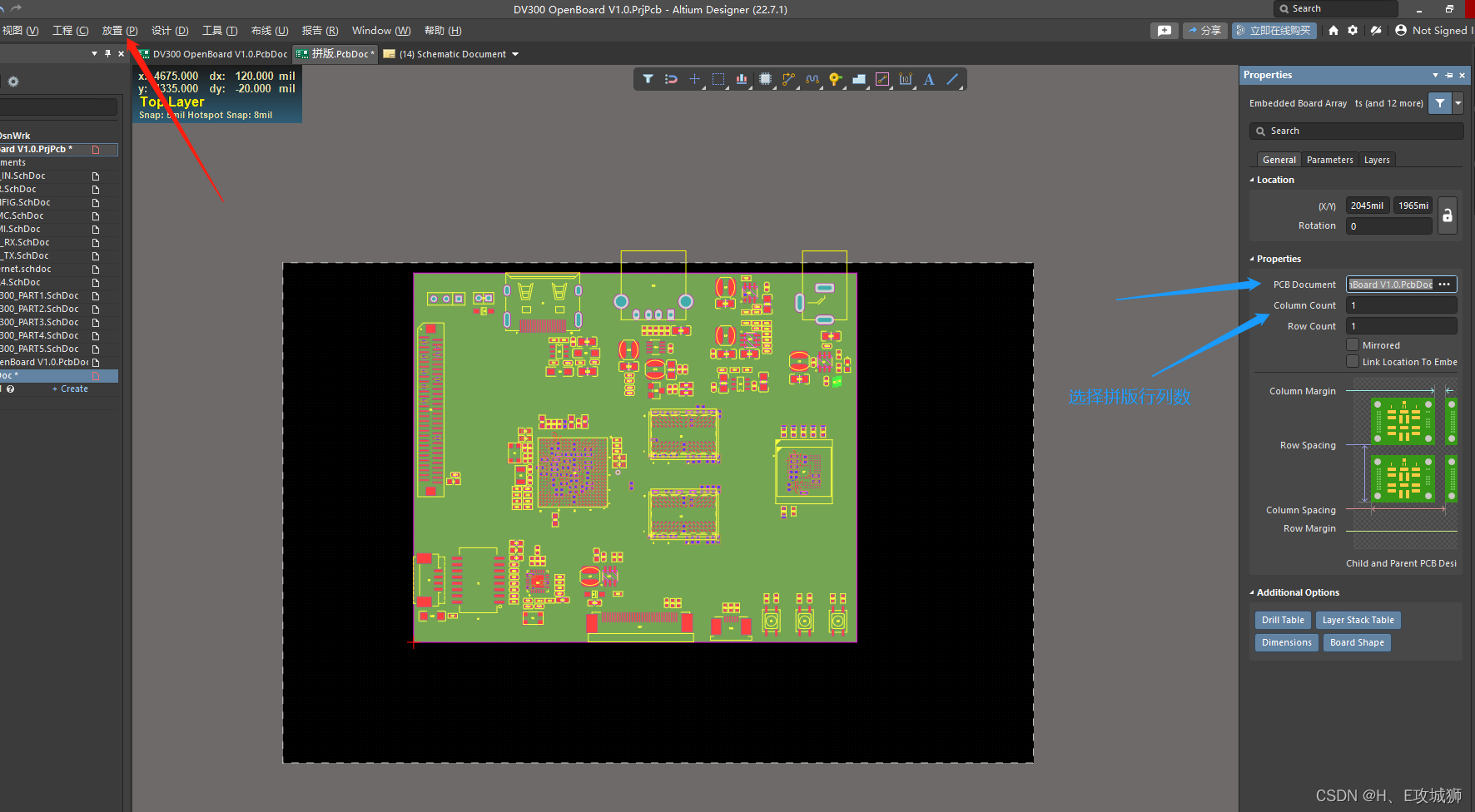The height and width of the screenshot is (812, 1475).
Task: Click the Create link in Projects panel
Action: click(x=71, y=389)
